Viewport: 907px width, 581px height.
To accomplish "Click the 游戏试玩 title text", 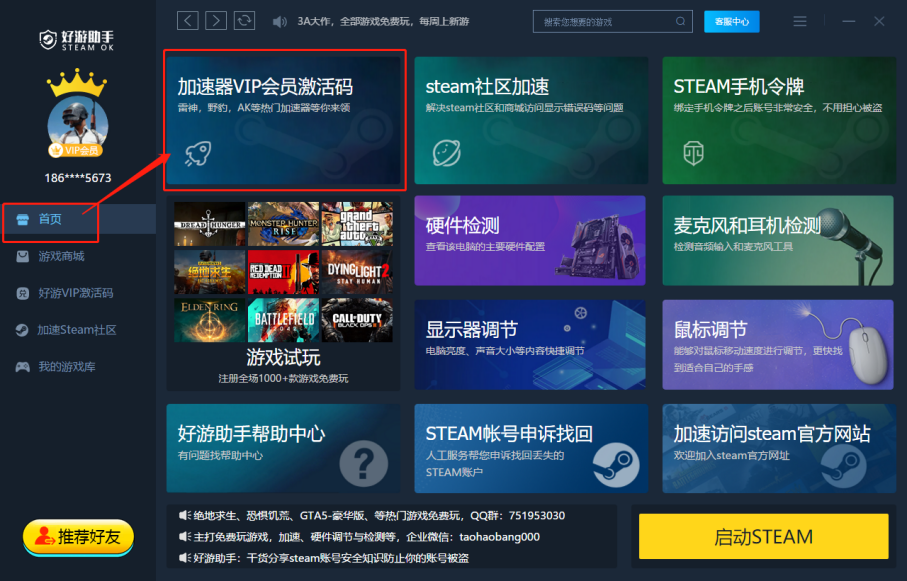I will 283,358.
